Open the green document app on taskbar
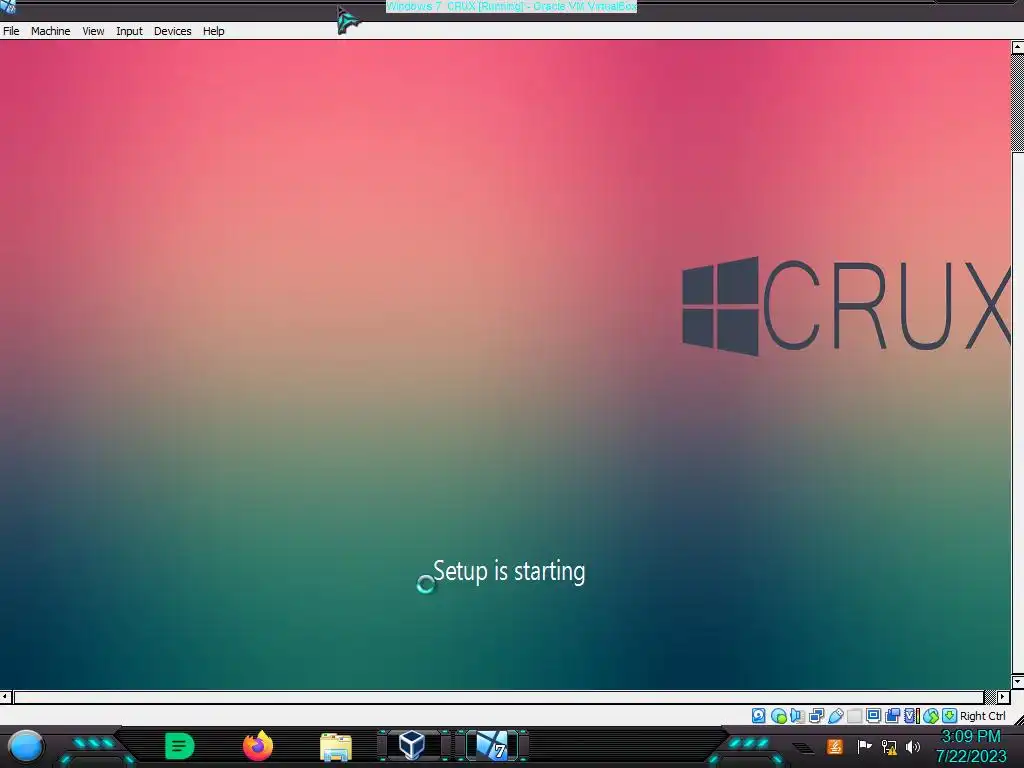 (x=180, y=746)
